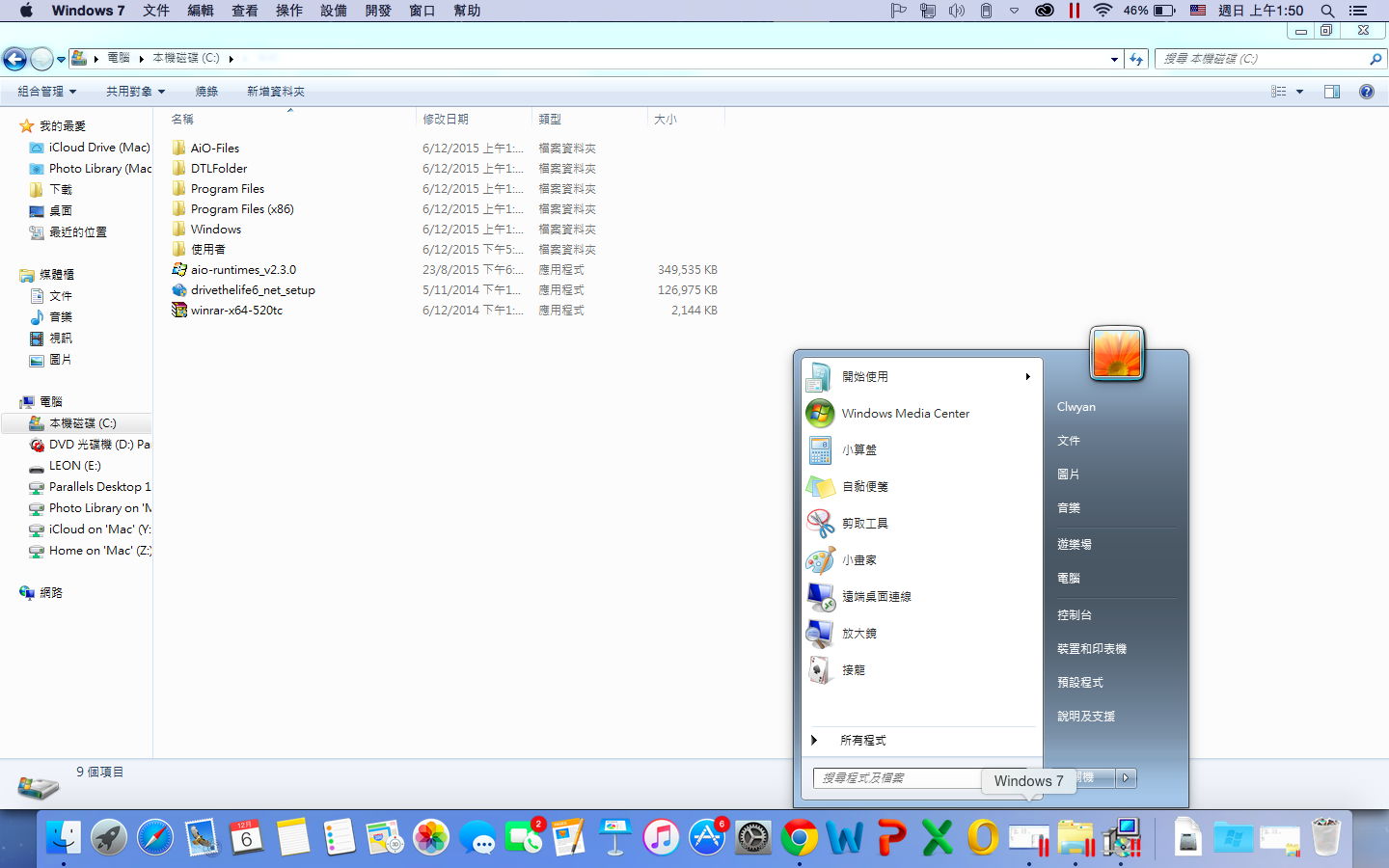Select LEON (E:) drive in sidebar
The image size is (1389, 868).
click(x=74, y=466)
